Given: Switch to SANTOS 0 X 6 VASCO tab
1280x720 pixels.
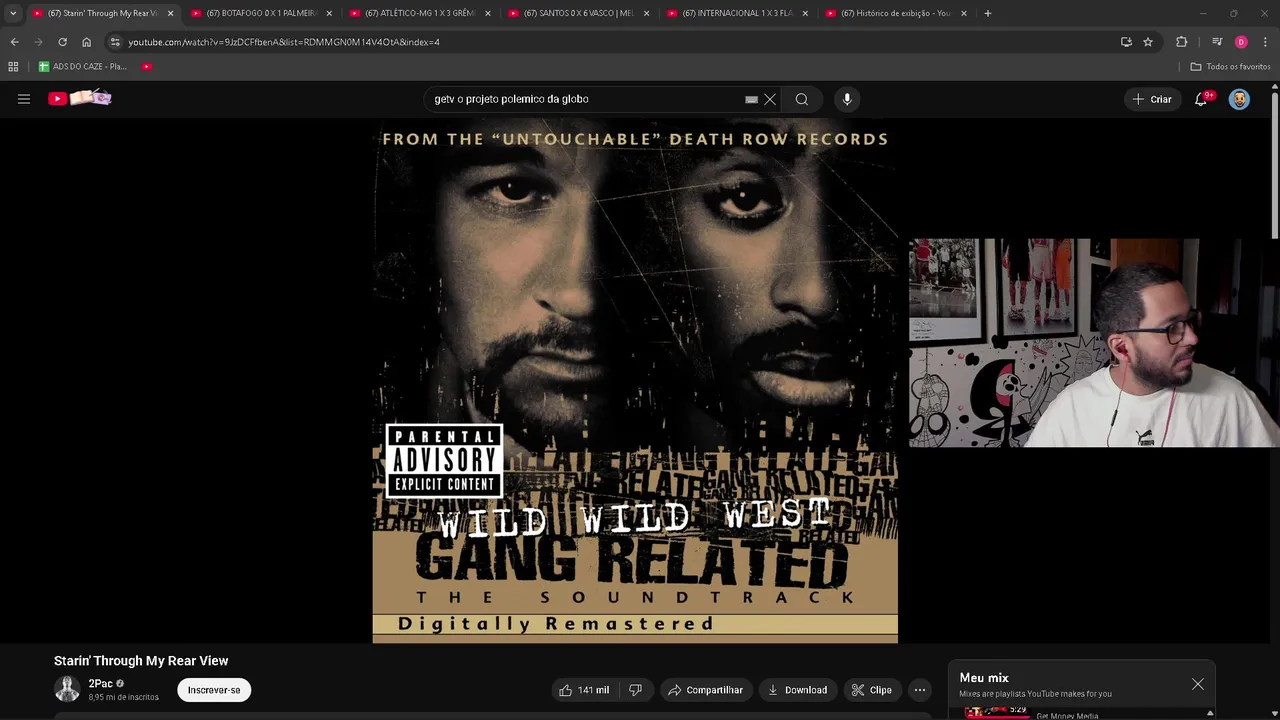Looking at the screenshot, I should (x=578, y=13).
